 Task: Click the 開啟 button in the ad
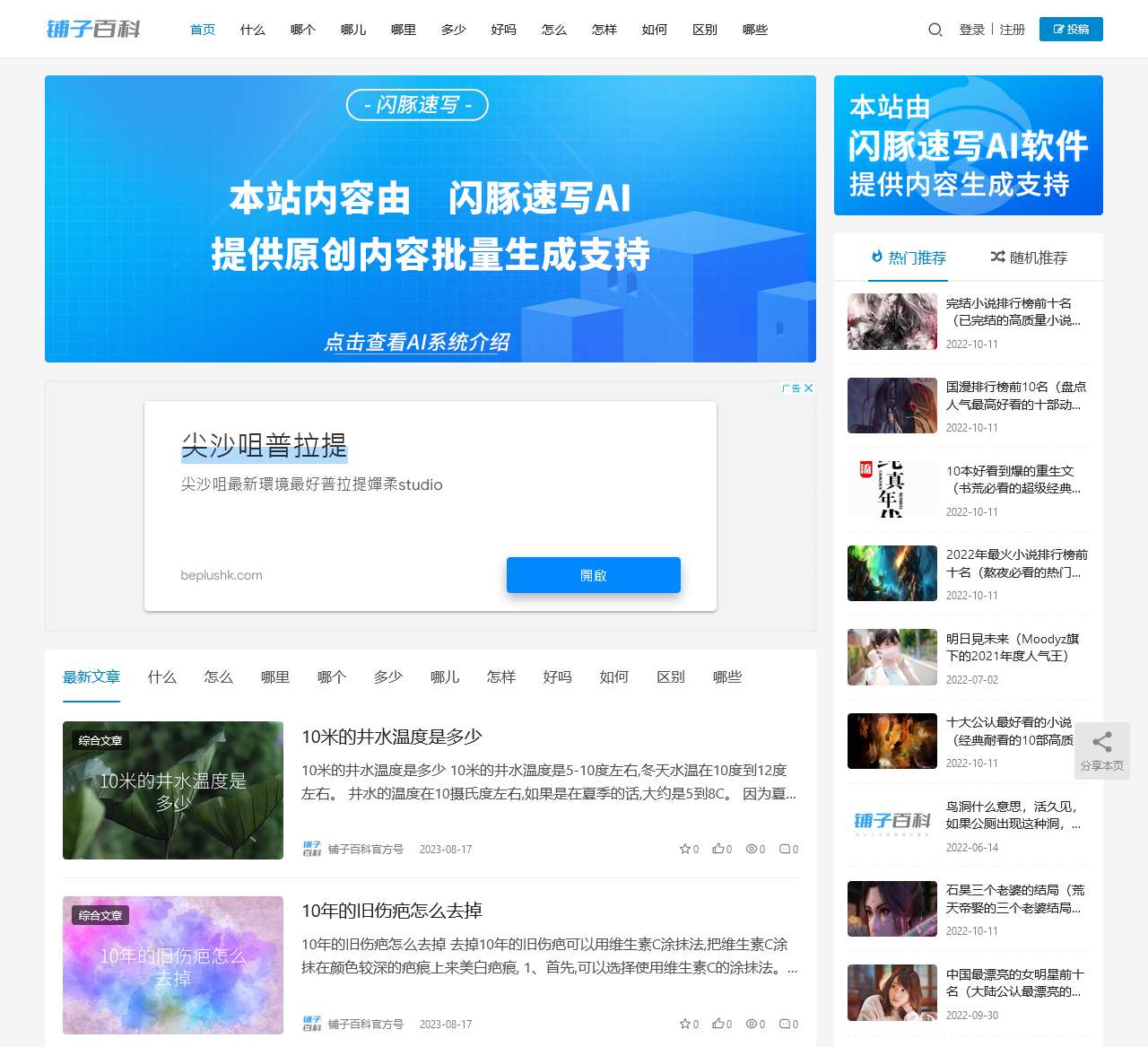tap(594, 575)
